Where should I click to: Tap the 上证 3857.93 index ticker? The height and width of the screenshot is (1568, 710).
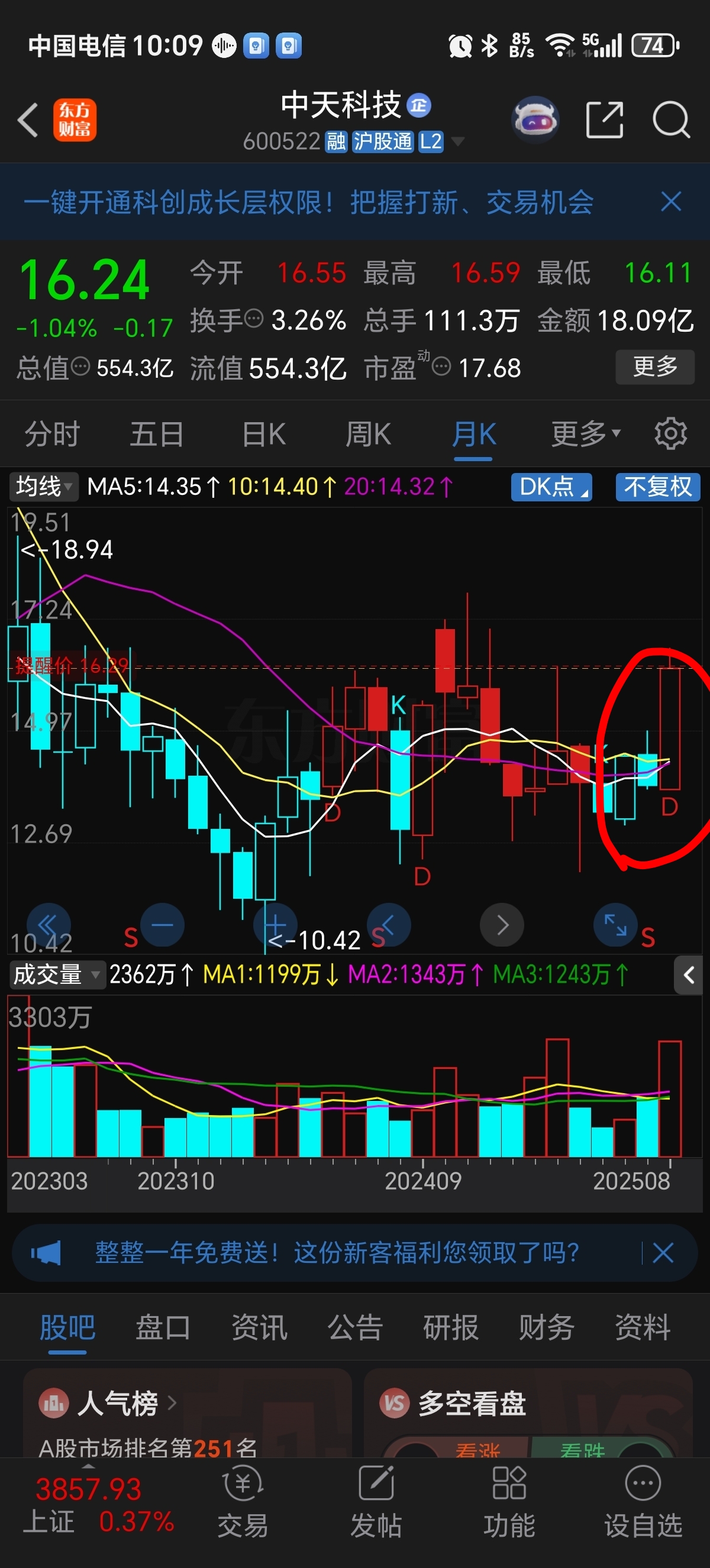click(99, 1505)
